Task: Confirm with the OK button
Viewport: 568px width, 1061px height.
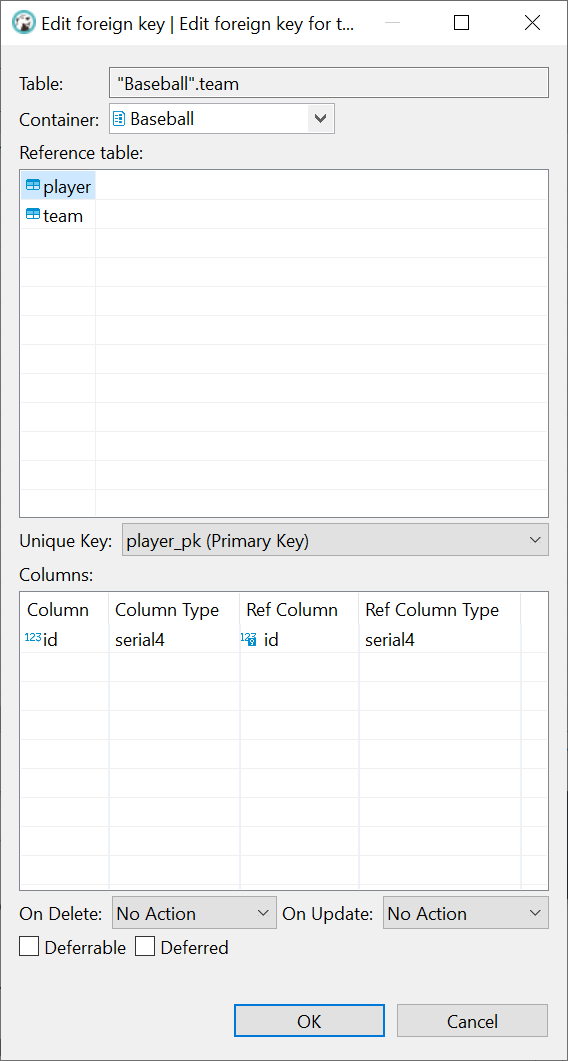Action: pos(309,1020)
